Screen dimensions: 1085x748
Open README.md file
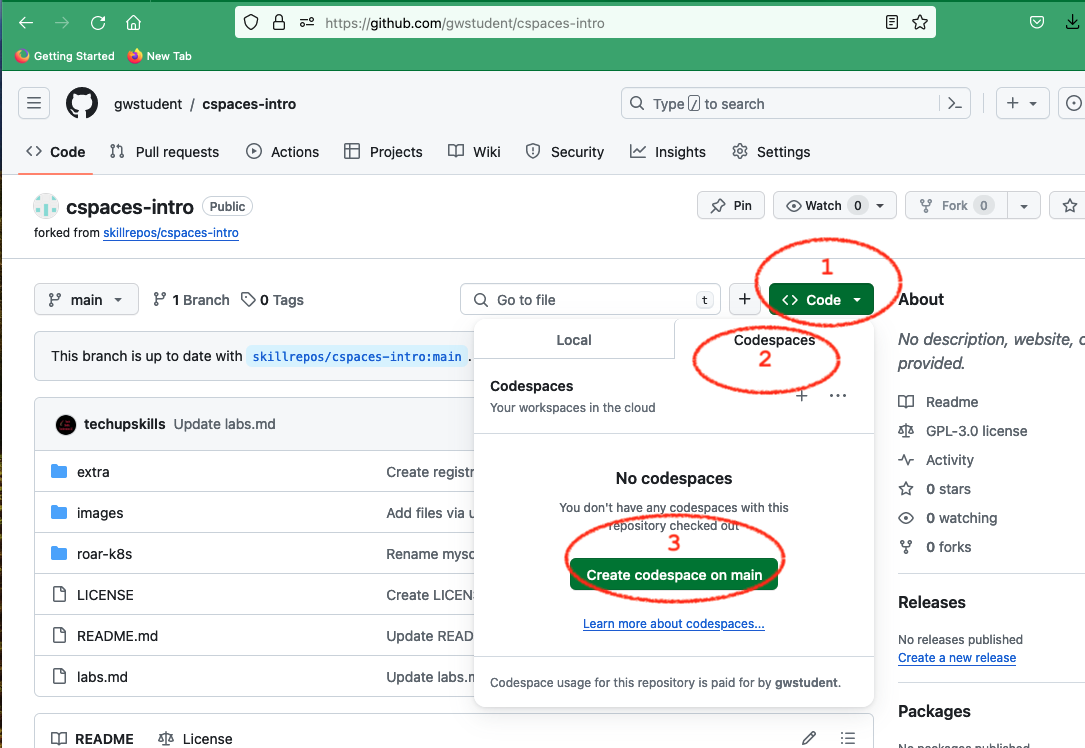[117, 636]
